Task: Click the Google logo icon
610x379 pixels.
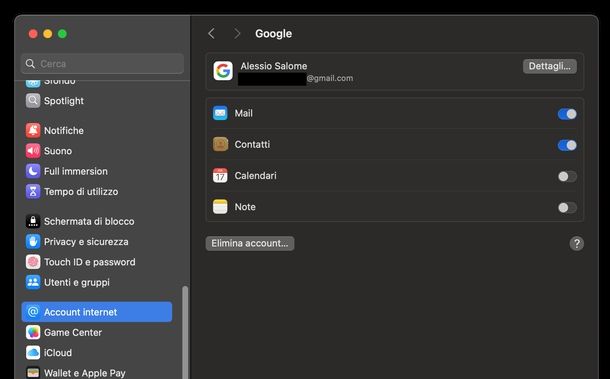Action: pyautogui.click(x=223, y=71)
